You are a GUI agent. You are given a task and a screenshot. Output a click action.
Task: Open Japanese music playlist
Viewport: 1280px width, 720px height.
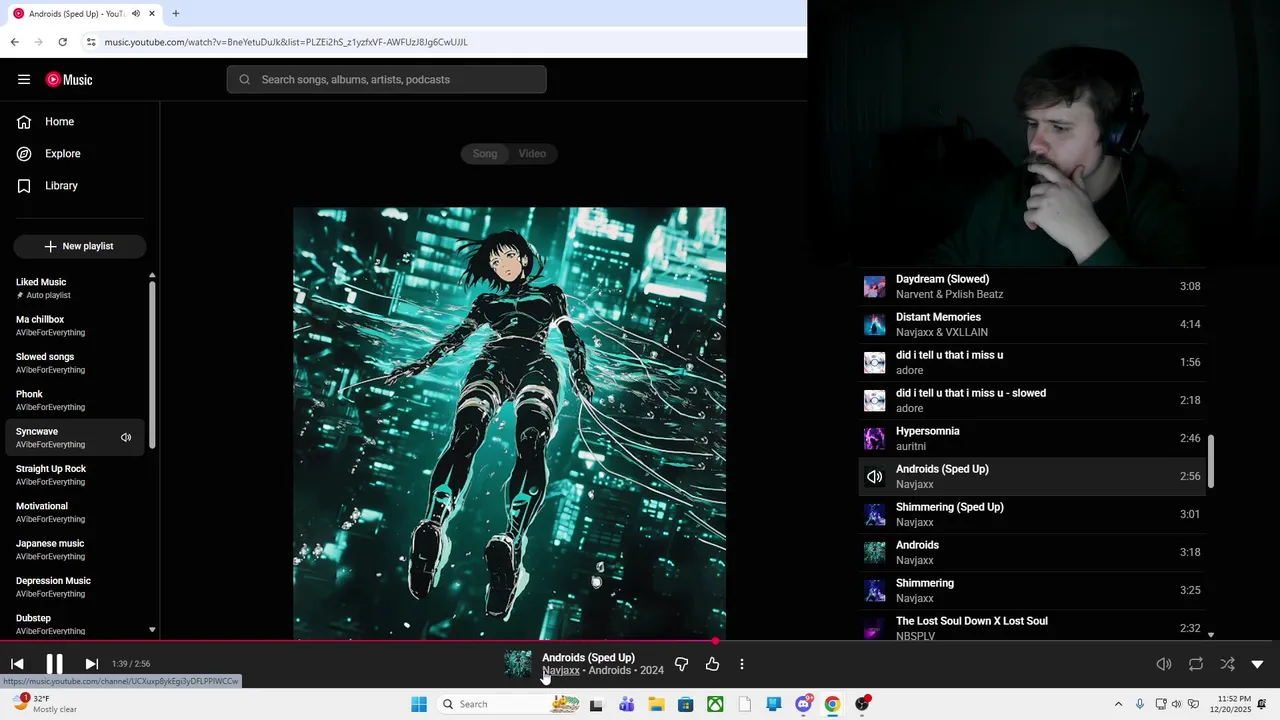(x=75, y=550)
